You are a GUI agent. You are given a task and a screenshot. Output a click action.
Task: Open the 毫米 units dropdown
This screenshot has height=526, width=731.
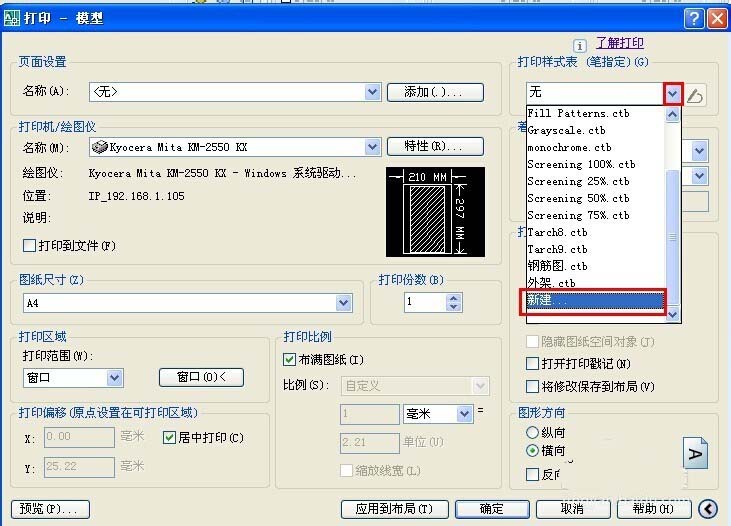click(464, 414)
